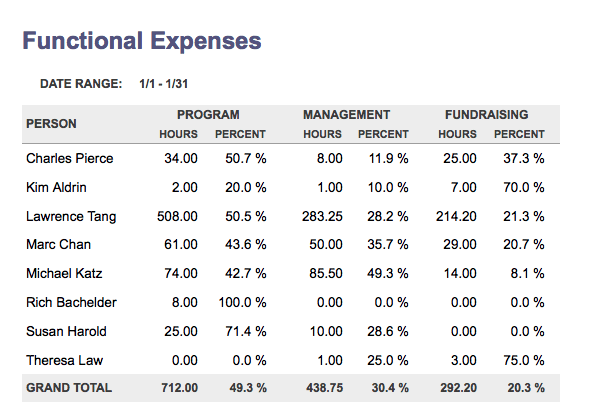
Task: Click grand total management hours 438.75
Action: 325,388
